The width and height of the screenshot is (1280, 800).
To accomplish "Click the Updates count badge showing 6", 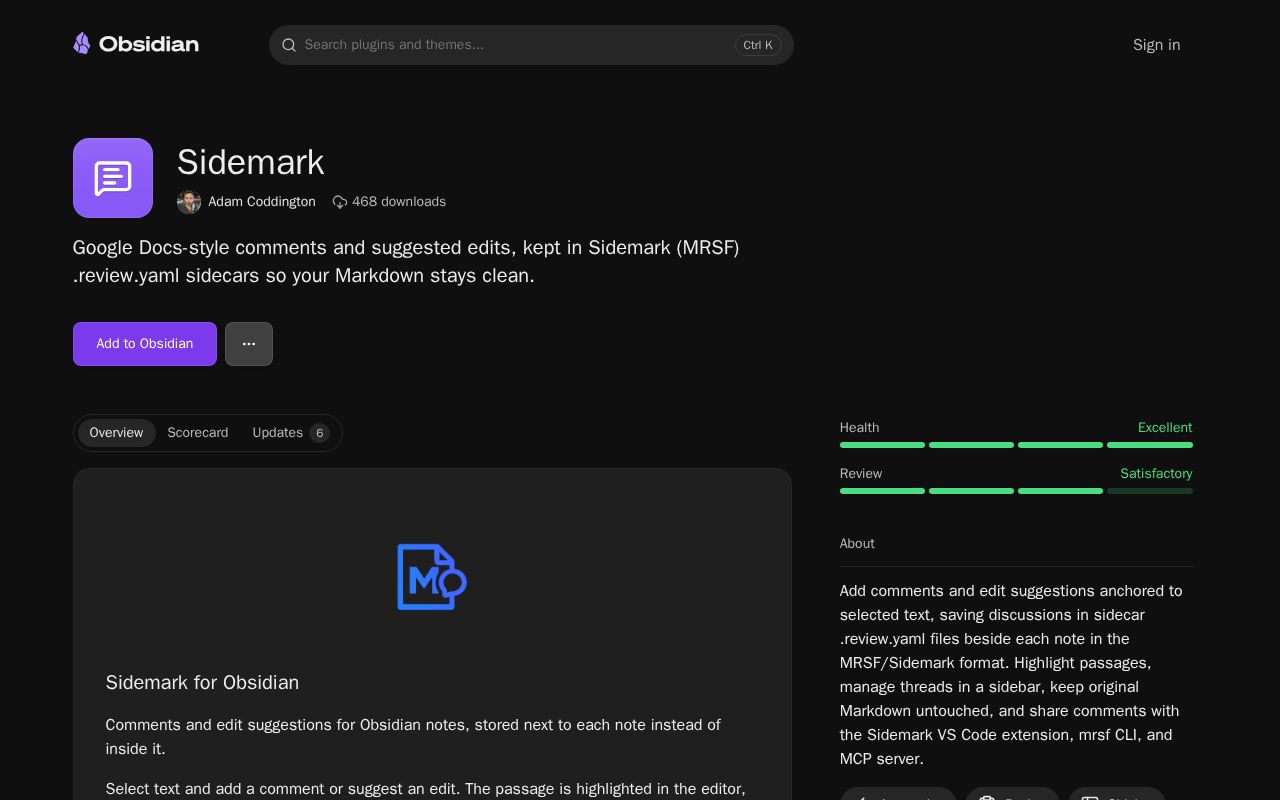I will (319, 433).
